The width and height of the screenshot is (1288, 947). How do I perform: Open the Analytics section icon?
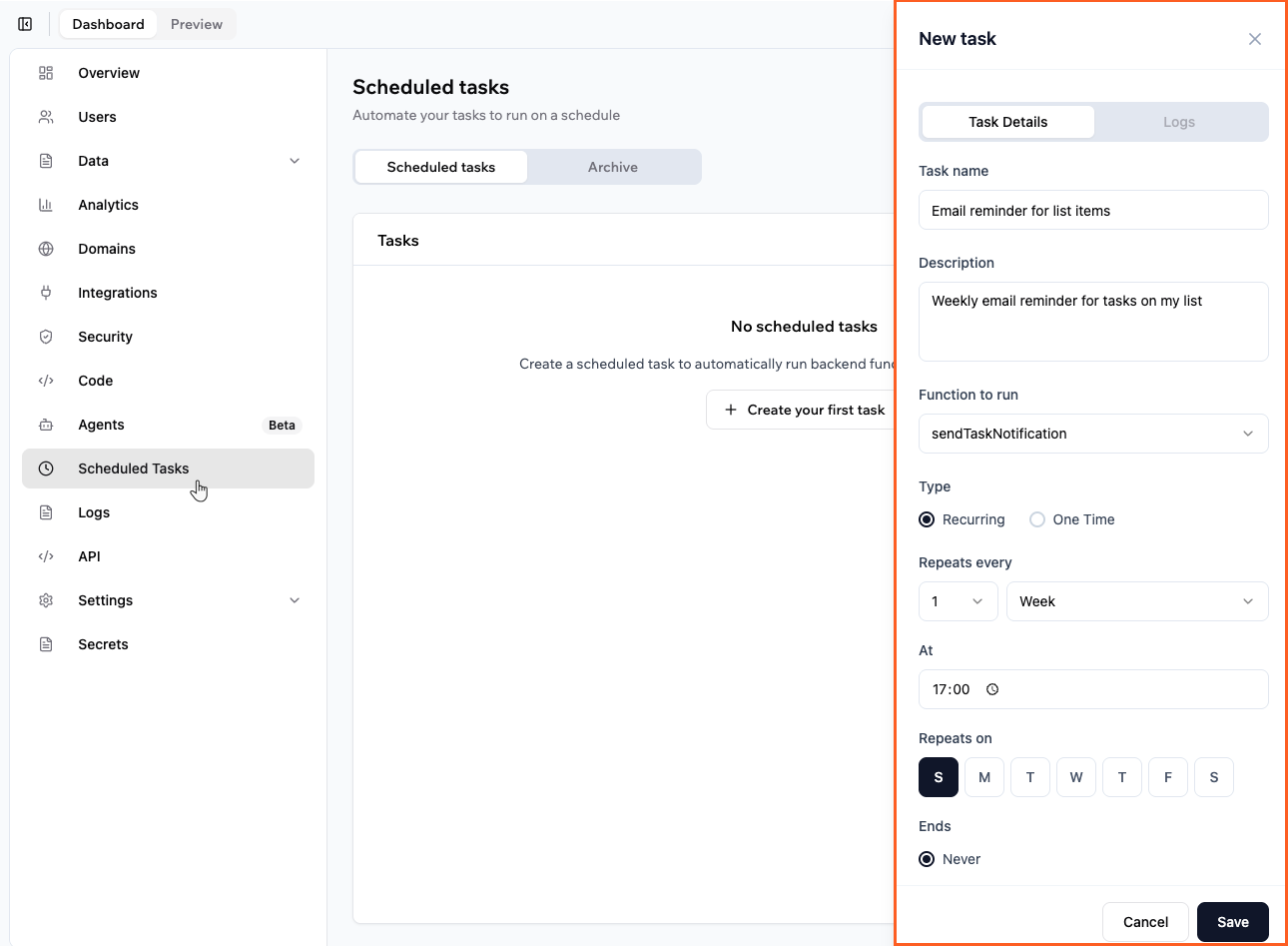pyautogui.click(x=46, y=205)
